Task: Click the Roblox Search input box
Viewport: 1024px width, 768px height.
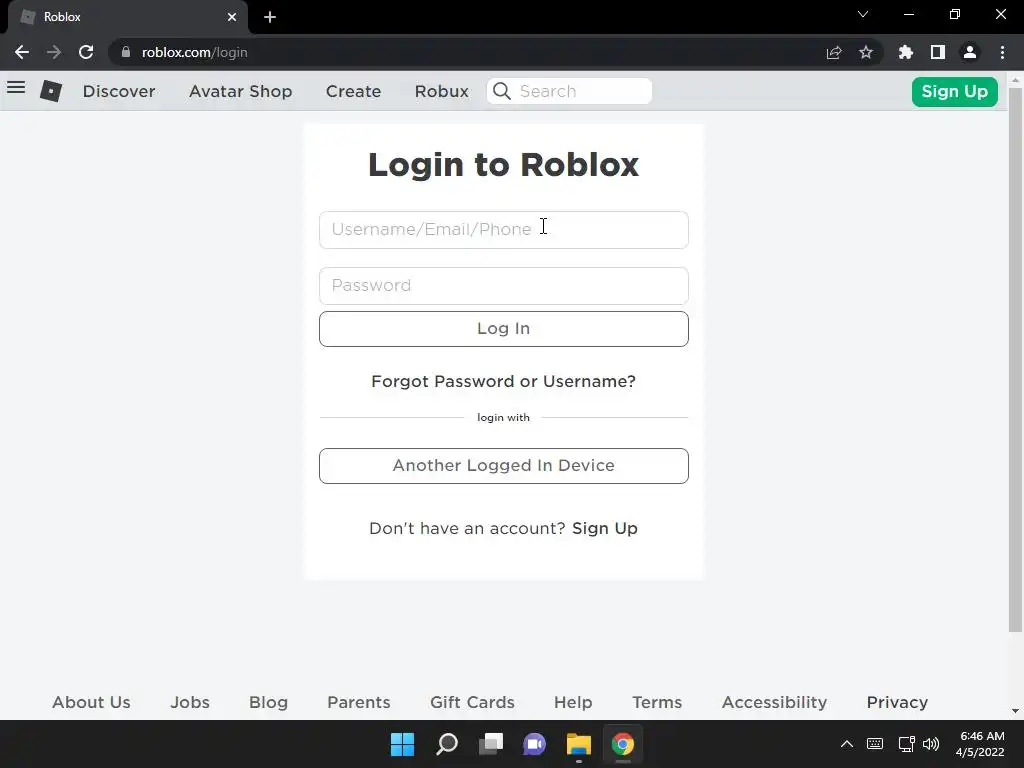Action: point(569,91)
